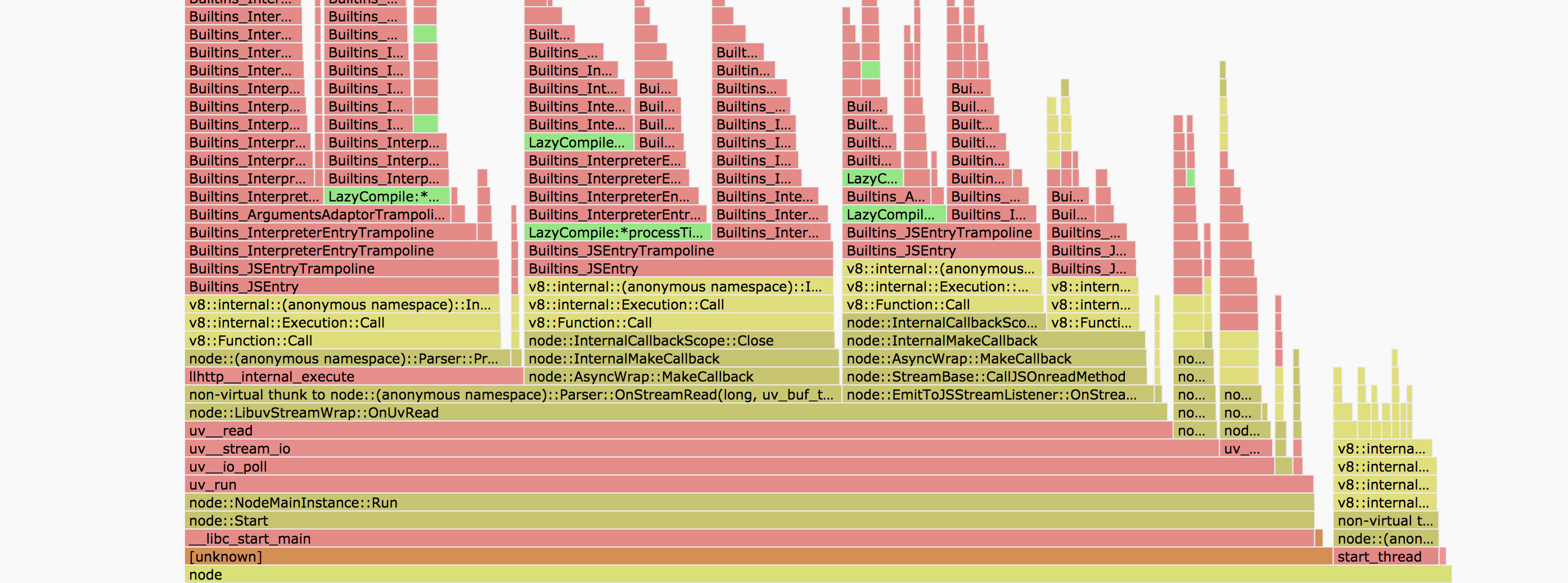Zoom into 'node::LibuvStreamWrap::OnUvRead' frame
The height and width of the screenshot is (583, 1568).
[675, 412]
